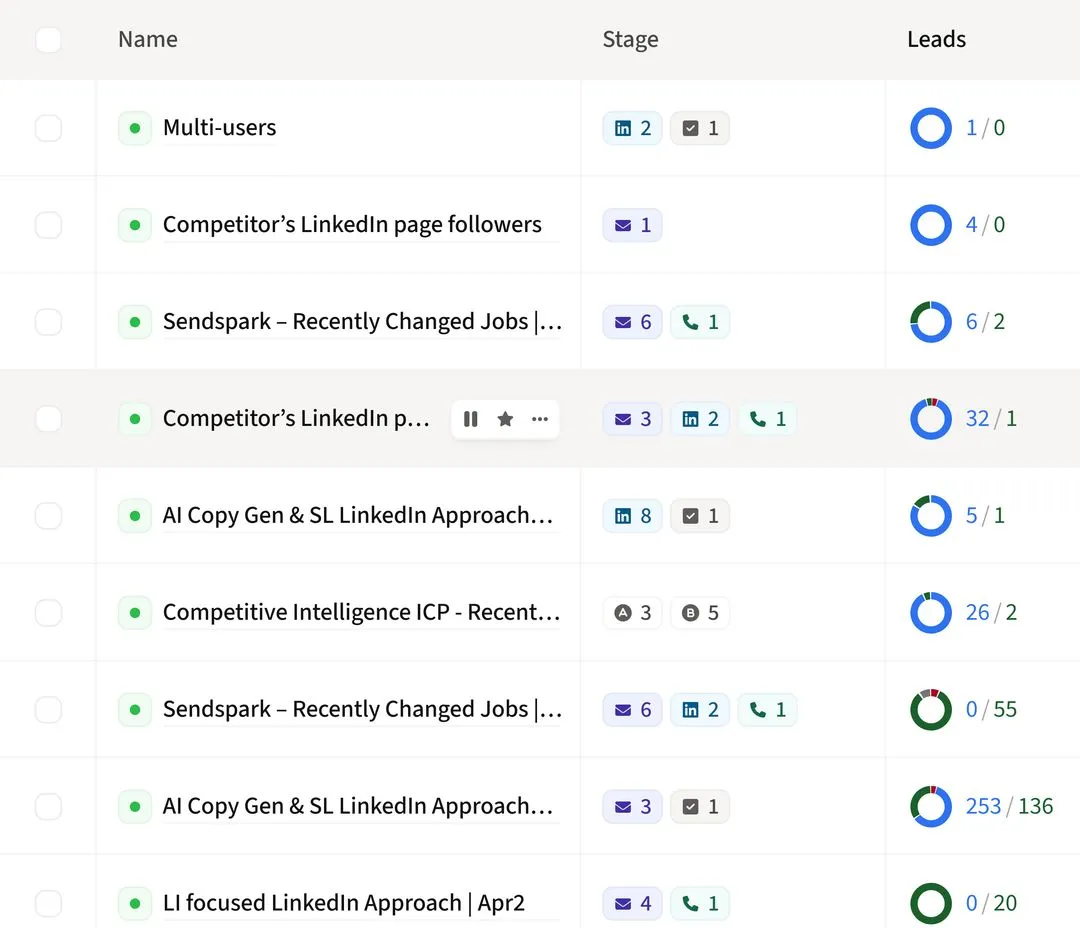Click the status dot for LI focused LinkedIn Approach
This screenshot has height=928, width=1080.
tap(135, 903)
